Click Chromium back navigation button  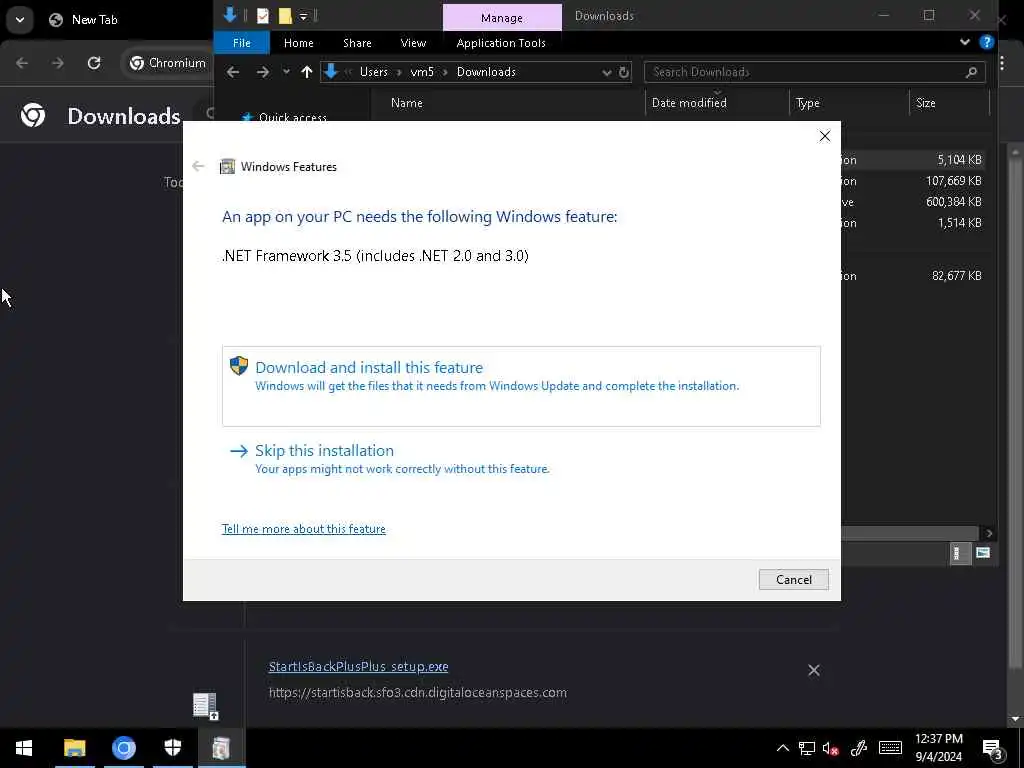click(22, 63)
